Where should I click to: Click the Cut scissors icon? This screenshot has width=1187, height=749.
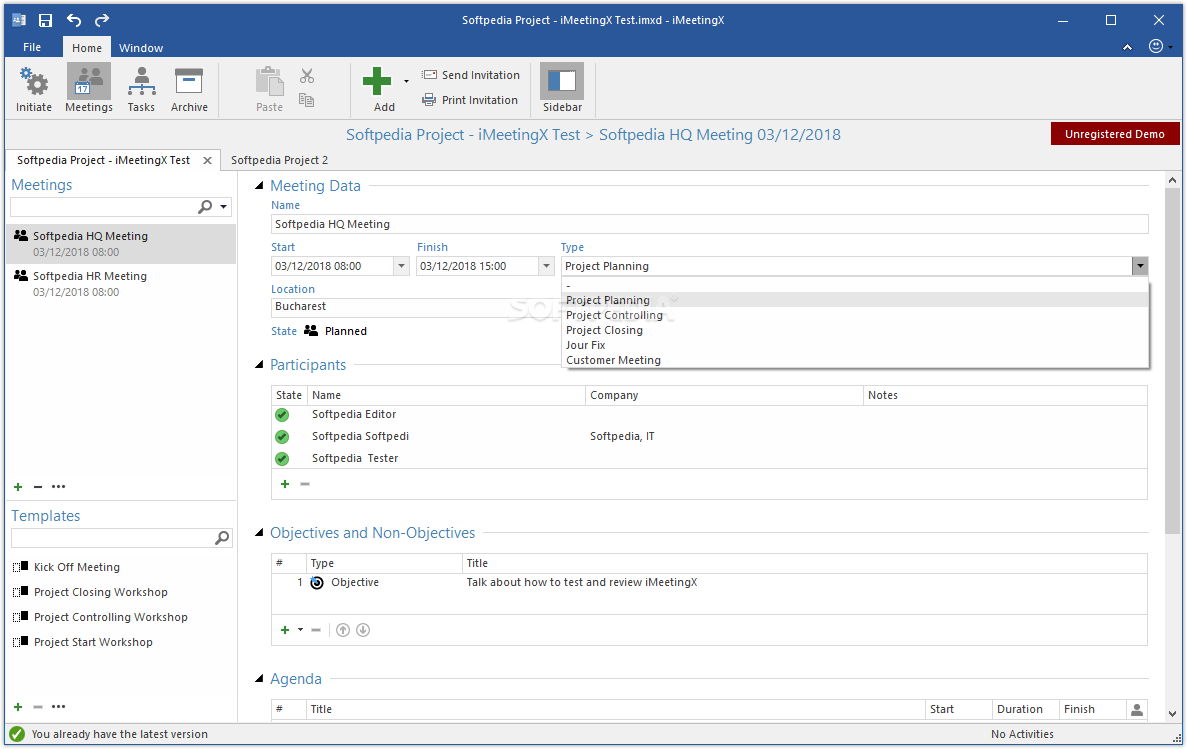click(307, 76)
